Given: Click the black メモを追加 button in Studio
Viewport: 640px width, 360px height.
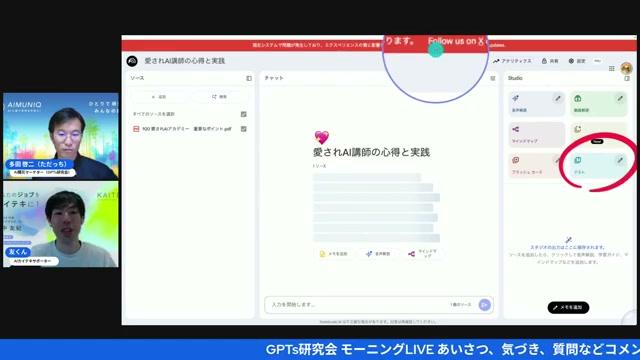Looking at the screenshot, I should pyautogui.click(x=568, y=307).
